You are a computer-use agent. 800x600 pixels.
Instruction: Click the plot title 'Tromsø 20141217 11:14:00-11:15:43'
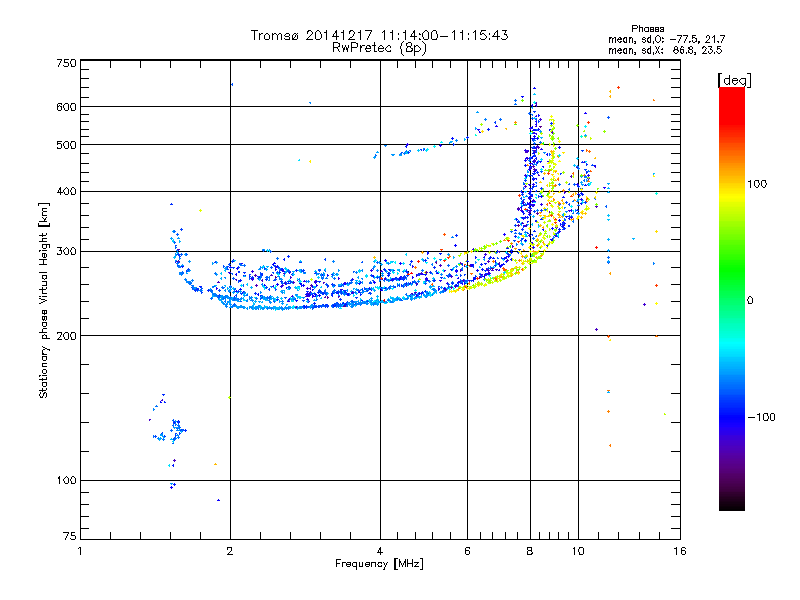pyautogui.click(x=379, y=35)
